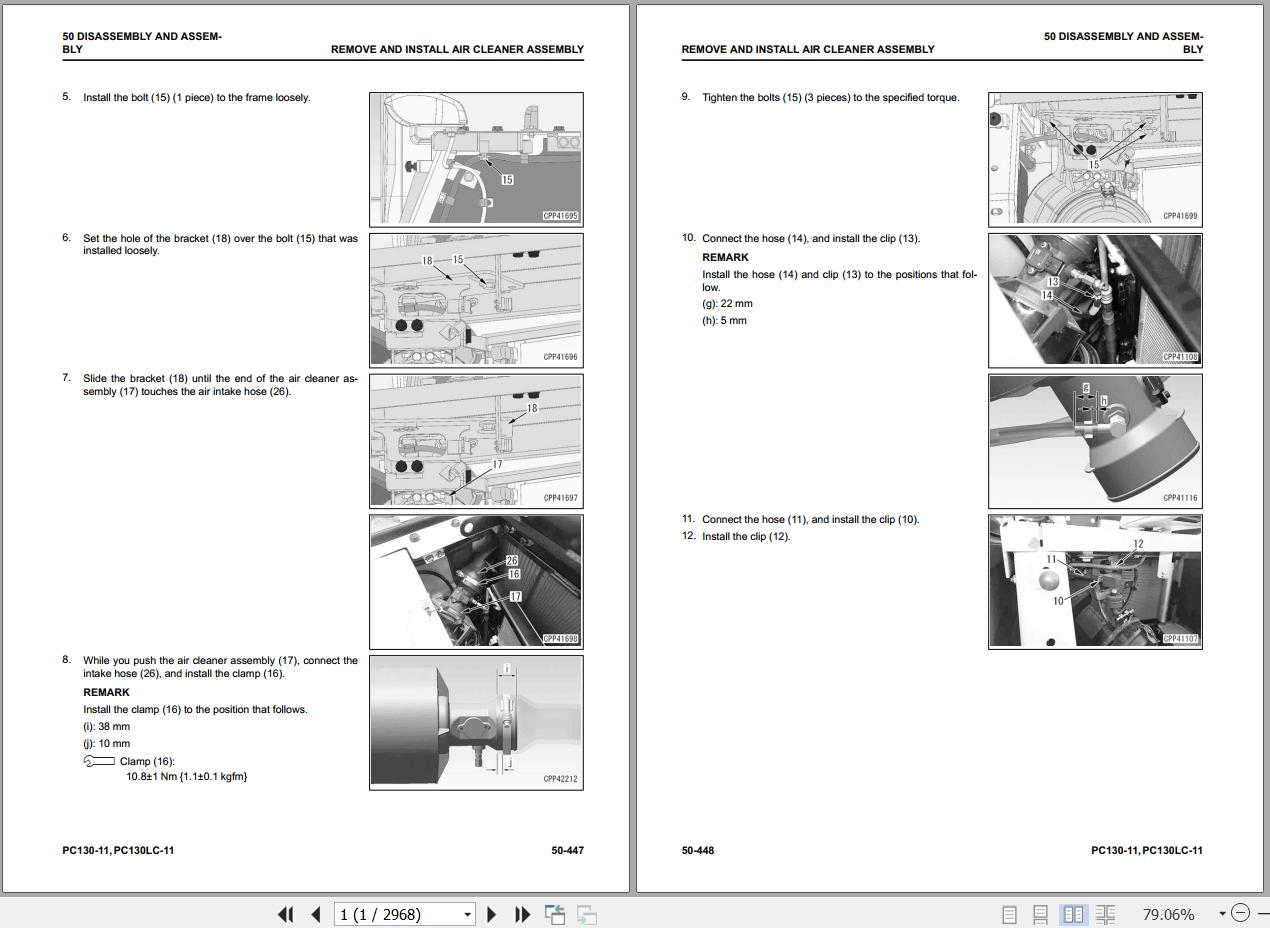Switch to continuous page view
Screen dimensions: 1270x928
[x=1040, y=914]
